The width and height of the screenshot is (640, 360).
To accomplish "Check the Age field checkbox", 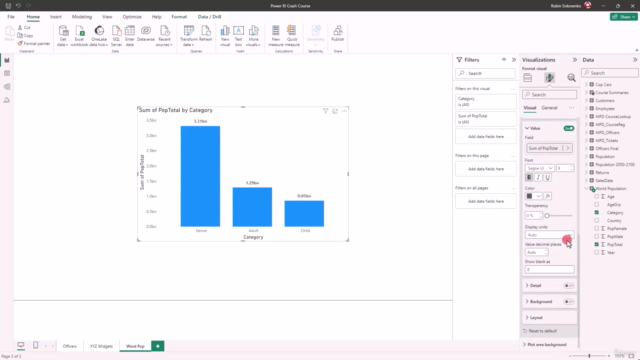I will pos(597,197).
